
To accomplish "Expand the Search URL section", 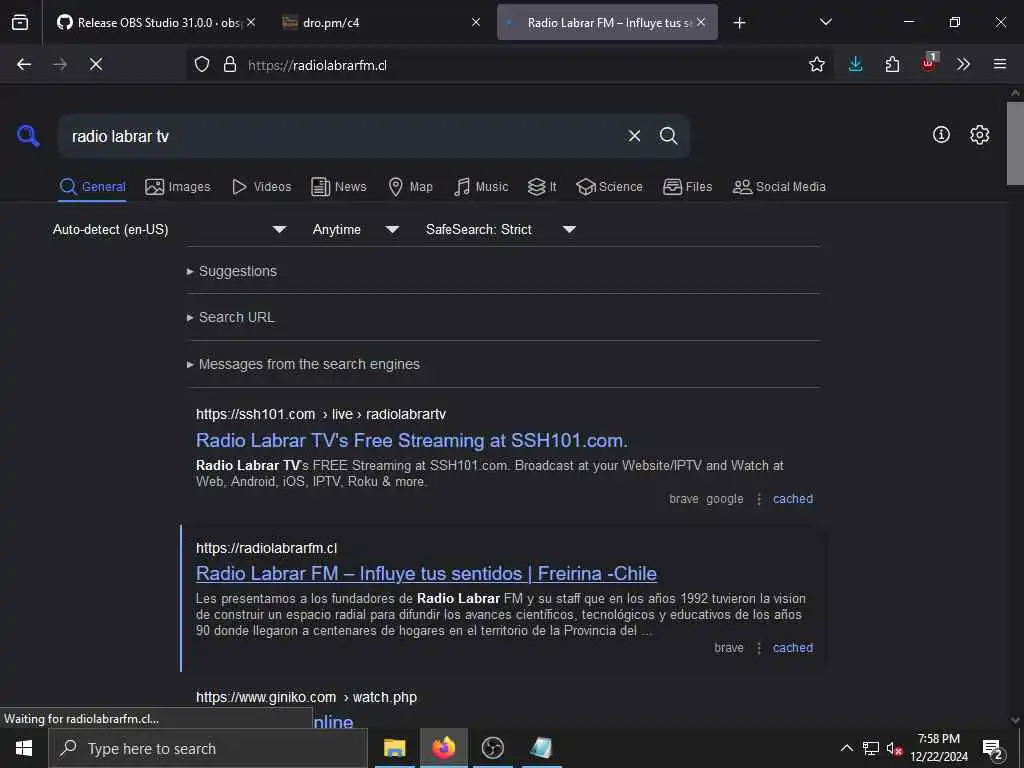I will click(231, 317).
